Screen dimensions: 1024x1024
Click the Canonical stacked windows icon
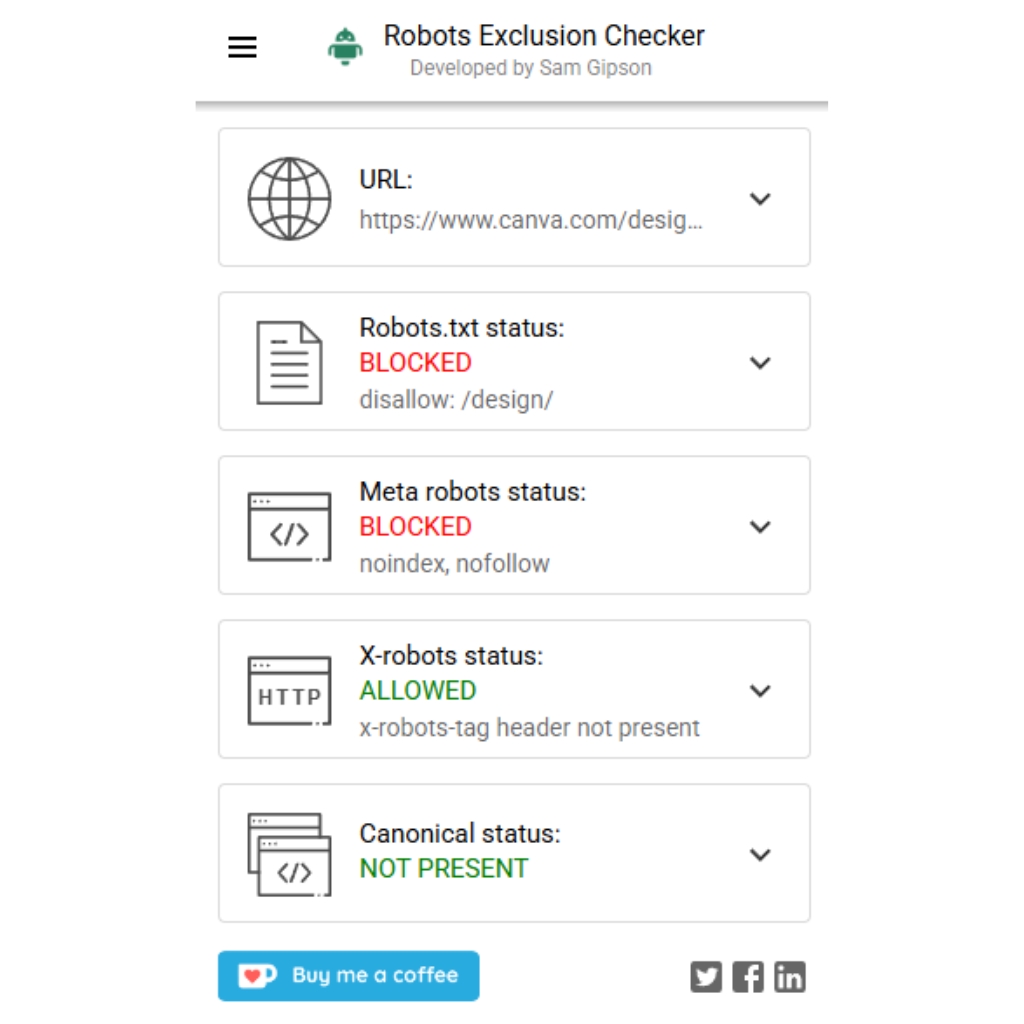(285, 854)
